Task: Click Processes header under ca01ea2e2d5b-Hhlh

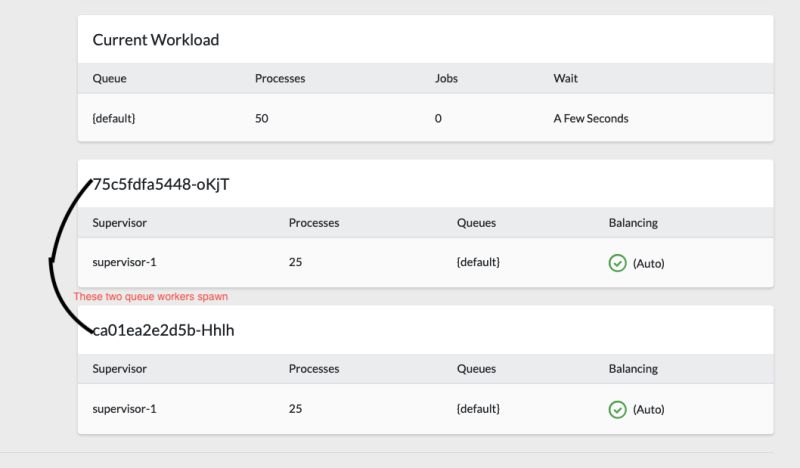Action: [x=314, y=369]
